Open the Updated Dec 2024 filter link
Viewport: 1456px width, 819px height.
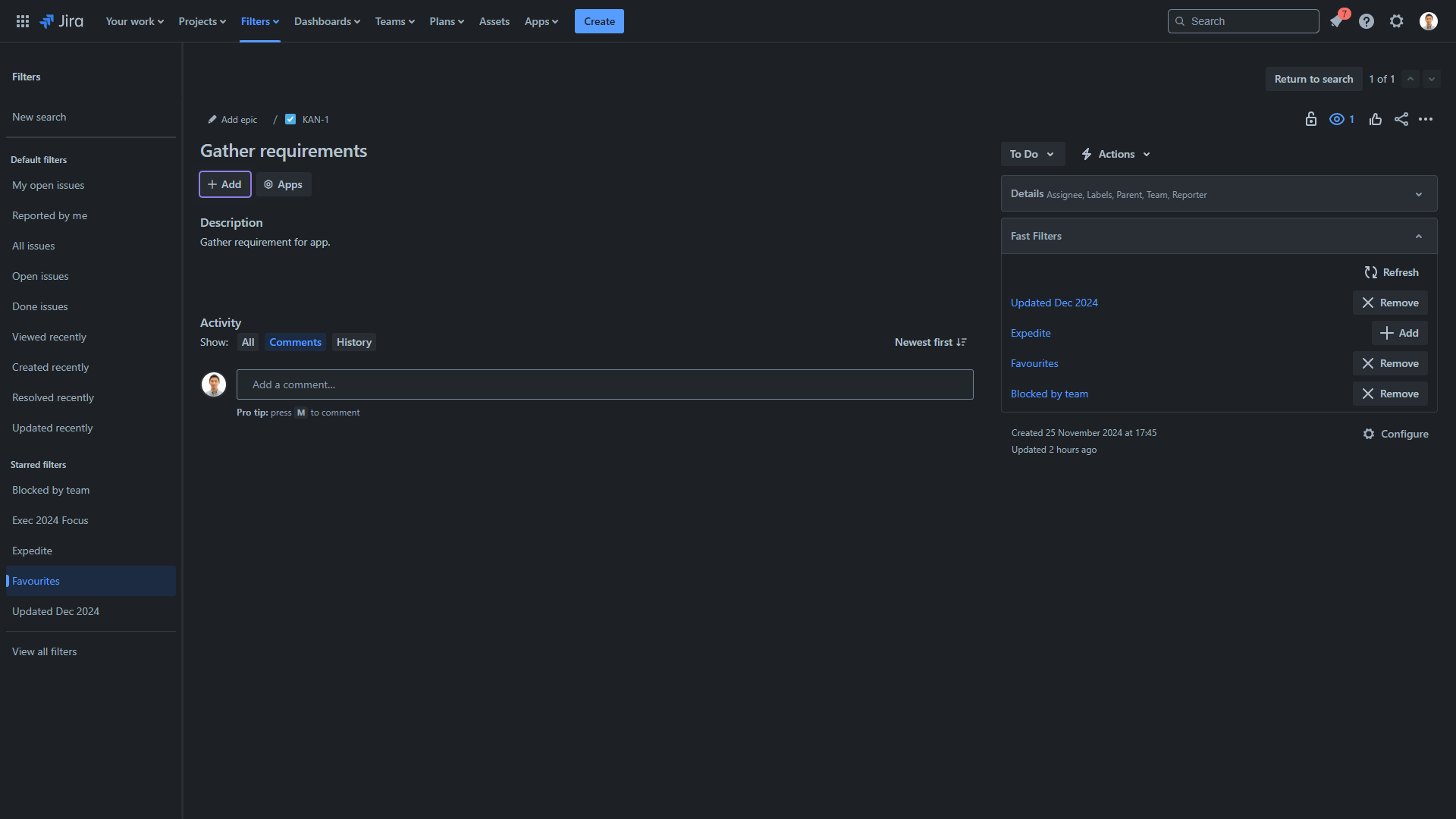(1054, 303)
